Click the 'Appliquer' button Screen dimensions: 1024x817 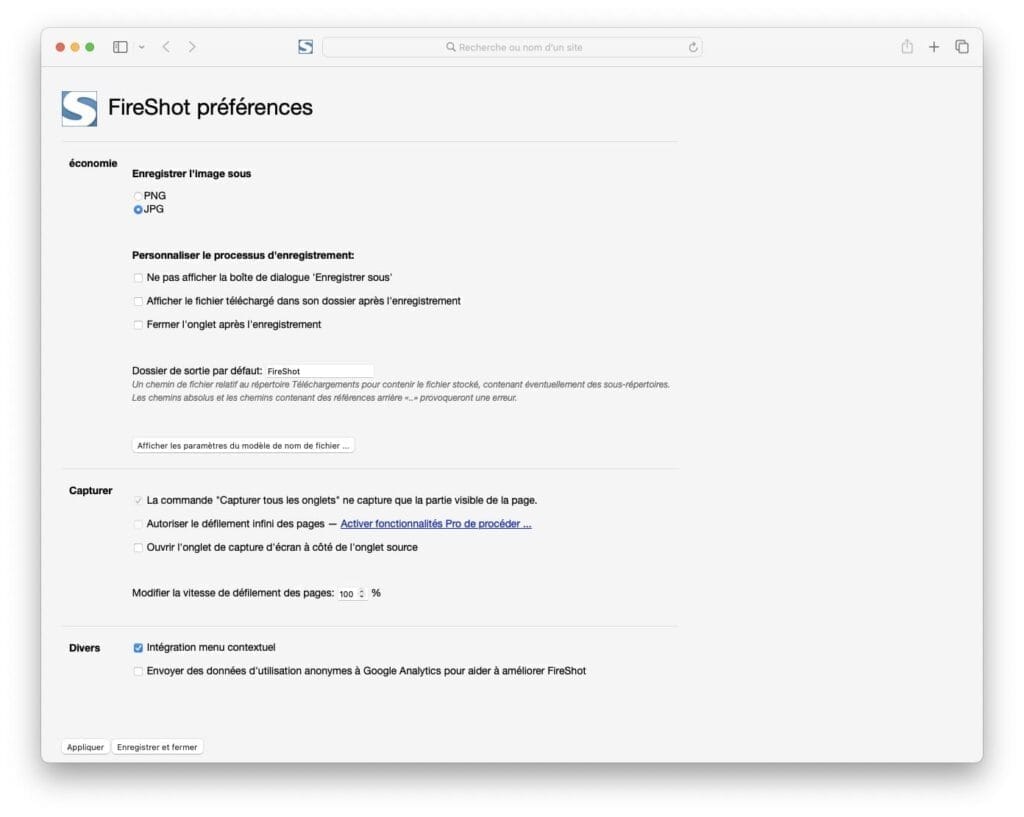point(85,746)
